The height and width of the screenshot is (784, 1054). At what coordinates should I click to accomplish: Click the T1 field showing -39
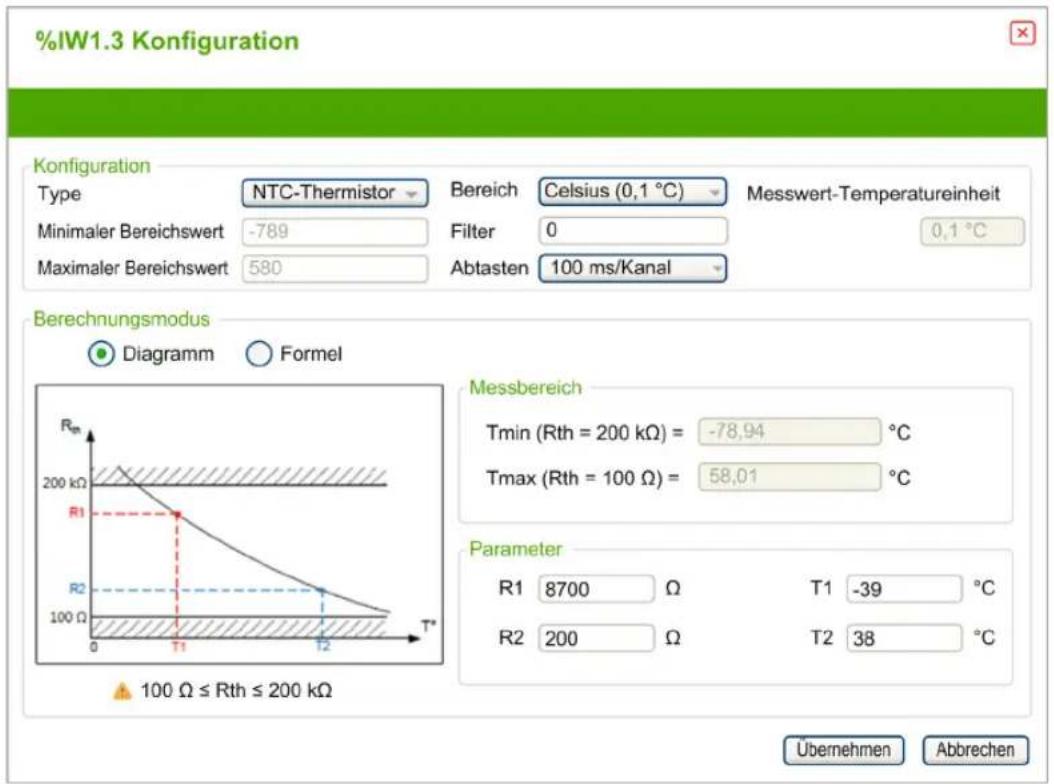(x=904, y=589)
